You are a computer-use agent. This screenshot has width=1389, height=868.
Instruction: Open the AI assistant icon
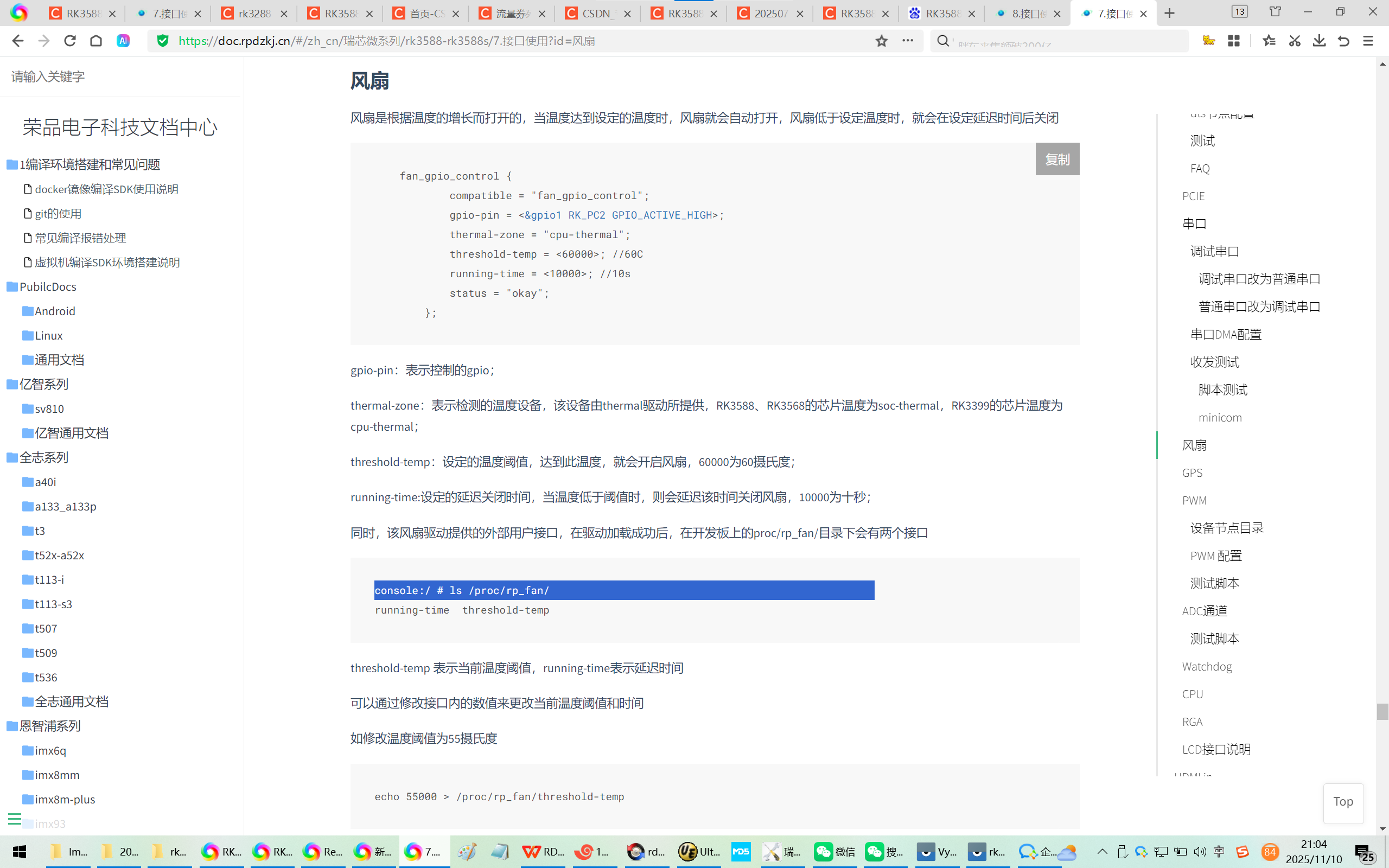[123, 41]
